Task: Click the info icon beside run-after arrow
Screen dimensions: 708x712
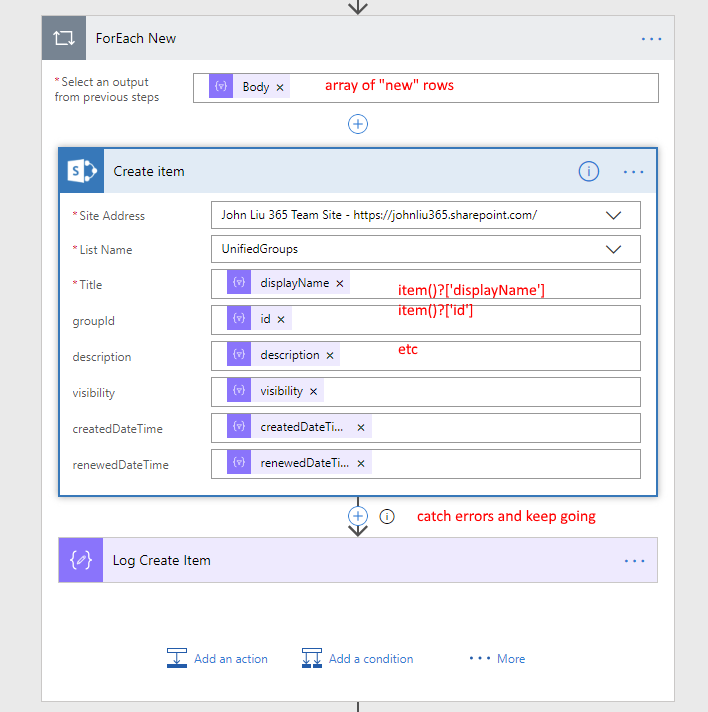Action: click(x=387, y=517)
